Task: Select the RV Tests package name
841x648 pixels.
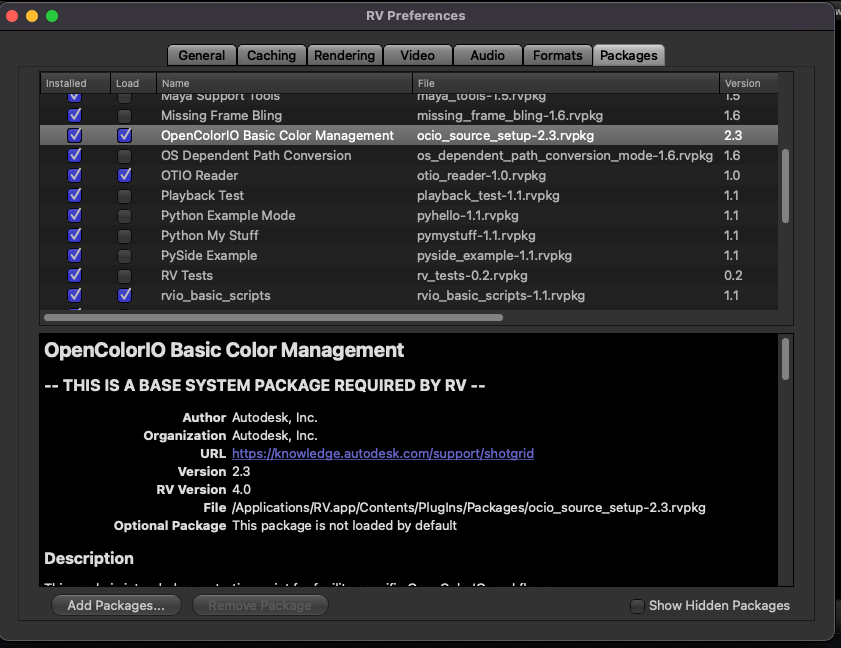Action: [x=187, y=276]
